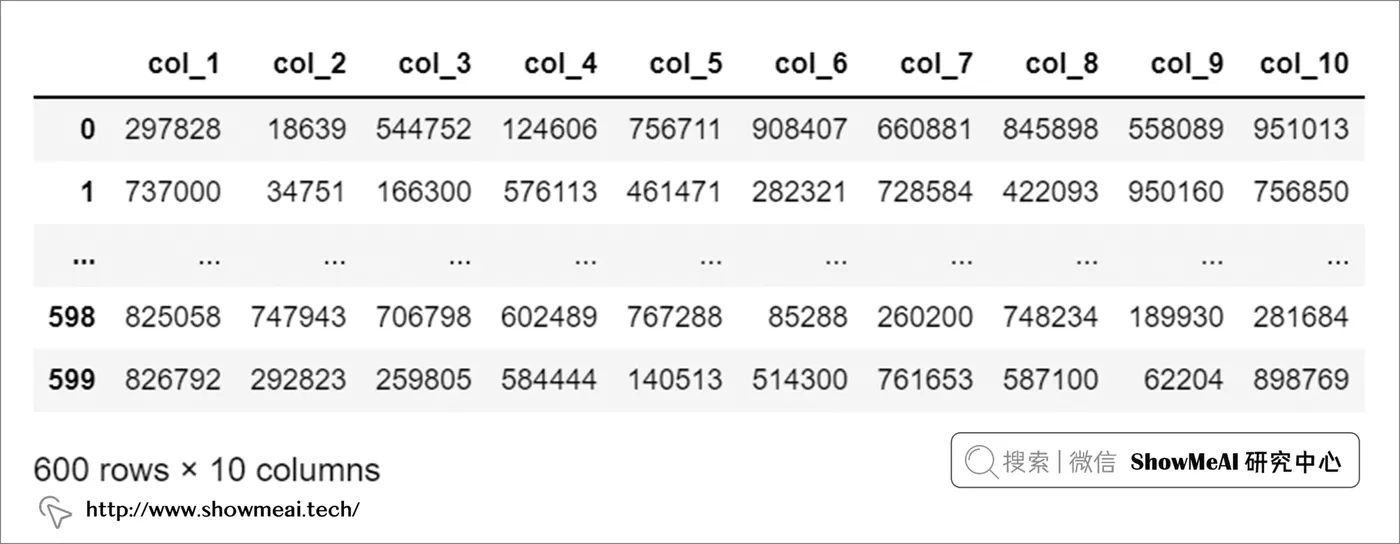This screenshot has height=544, width=1400.
Task: Click cell value 18639 in col_2
Action: pyautogui.click(x=307, y=129)
